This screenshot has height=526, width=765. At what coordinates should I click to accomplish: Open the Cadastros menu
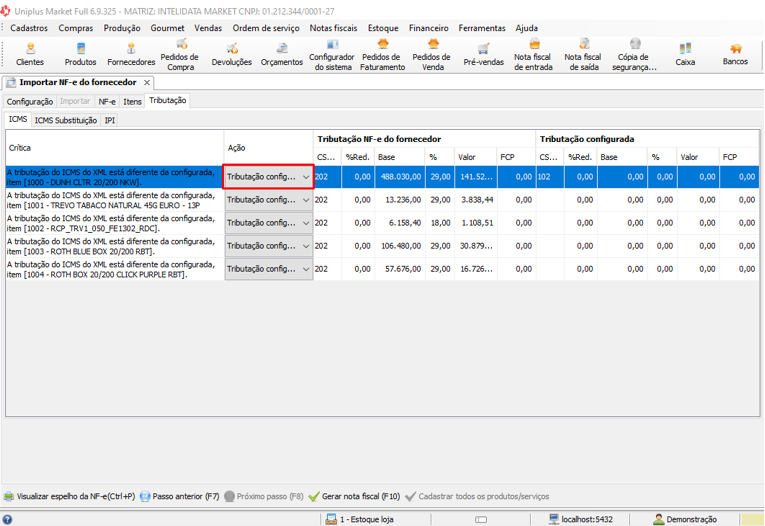(x=29, y=28)
